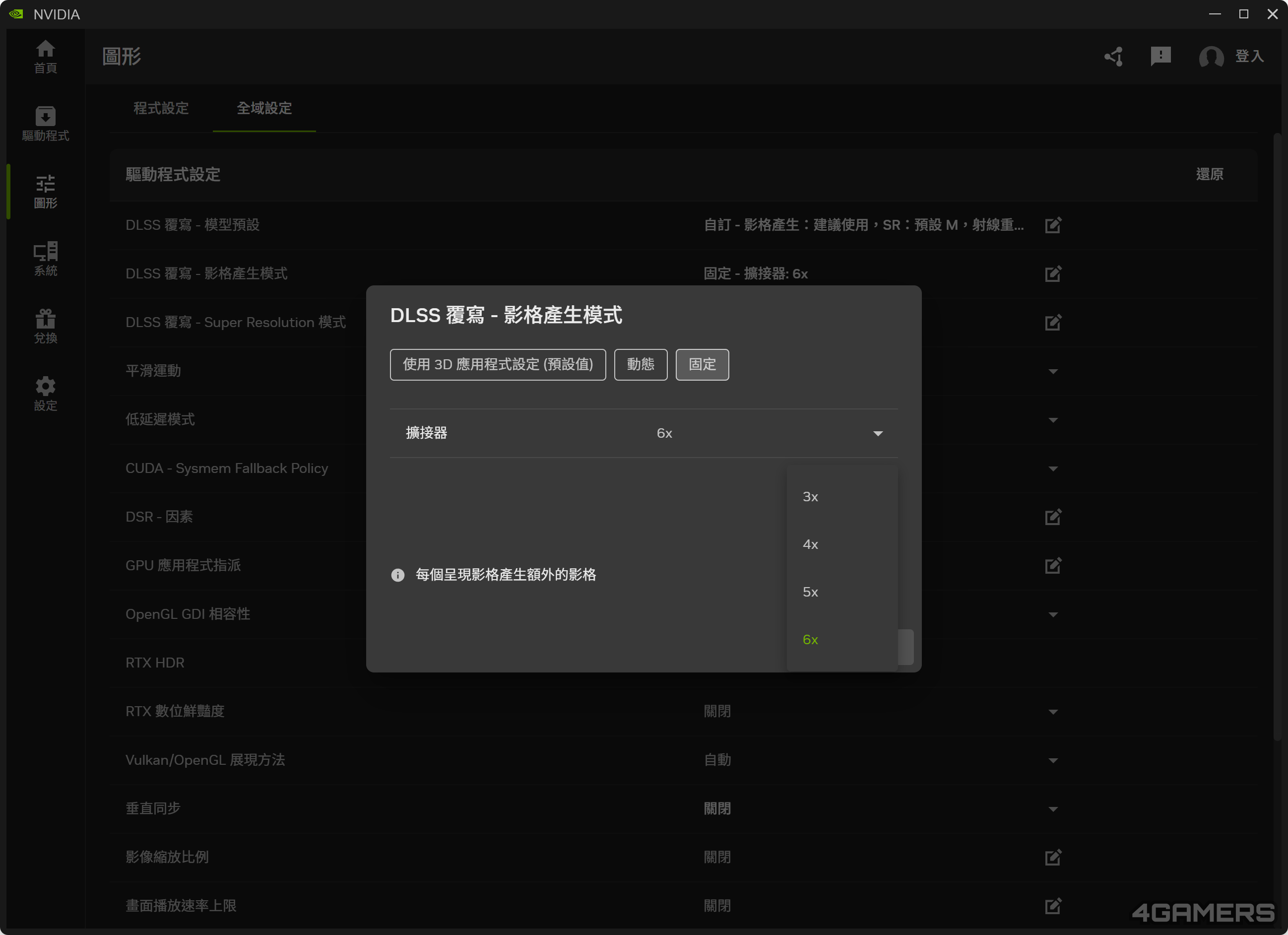This screenshot has width=1288, height=935.
Task: Expand 低延遲模式 dropdown
Action: pos(1053,420)
